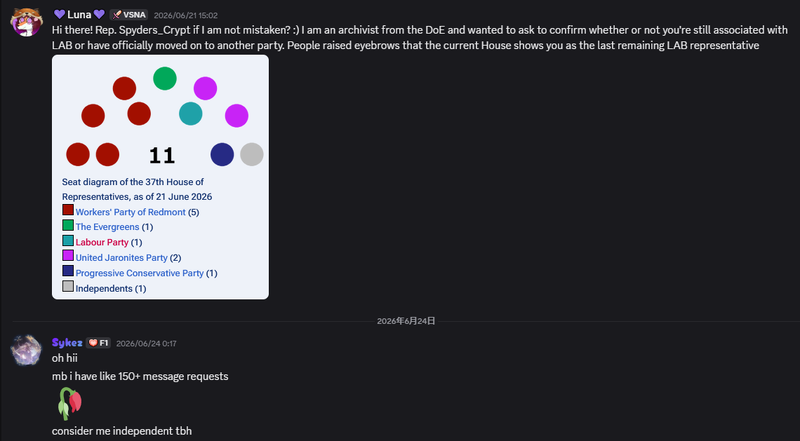The height and width of the screenshot is (441, 800).
Task: Open Luna's profile avatar
Action: point(26,22)
